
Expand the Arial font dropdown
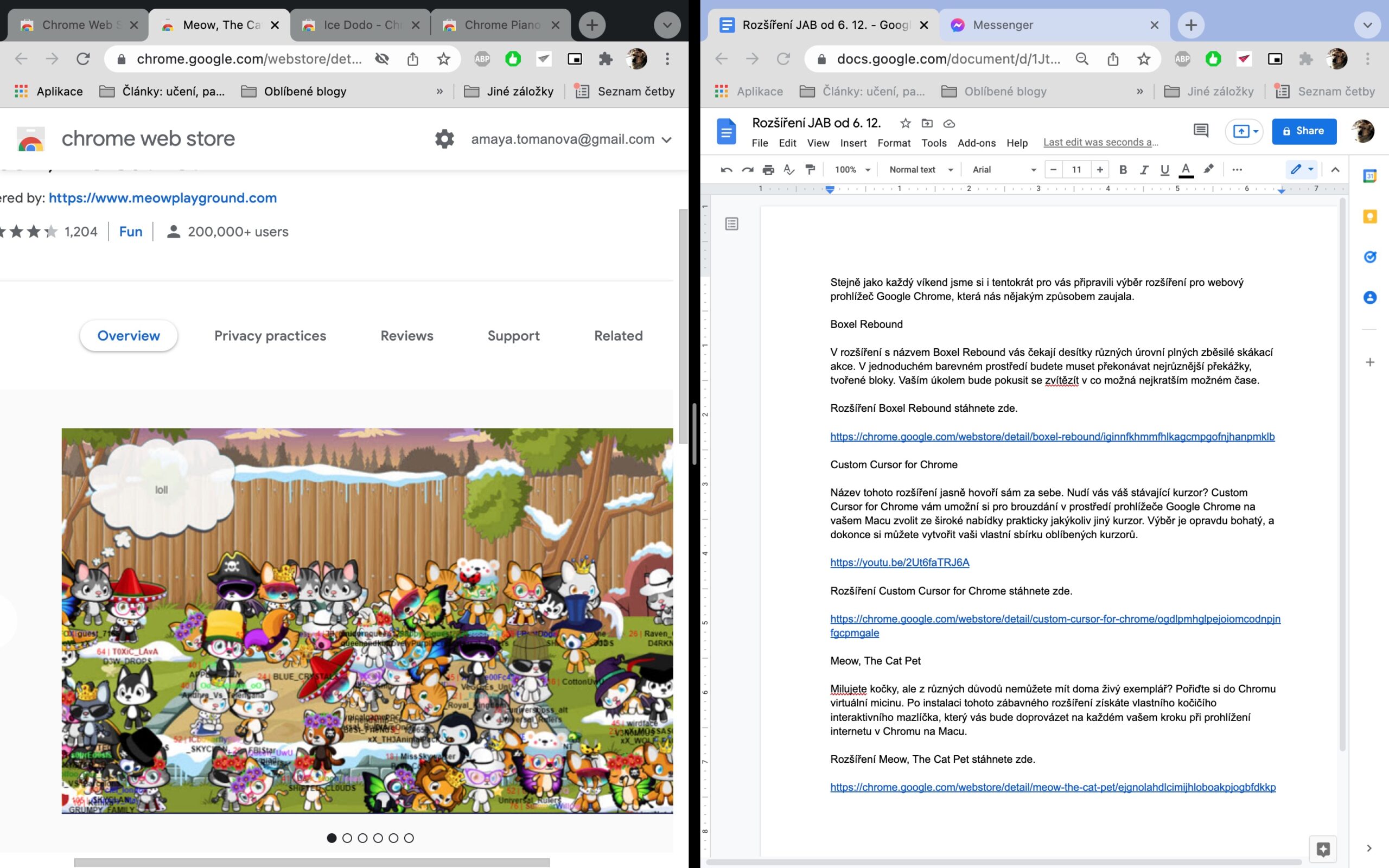point(1004,169)
